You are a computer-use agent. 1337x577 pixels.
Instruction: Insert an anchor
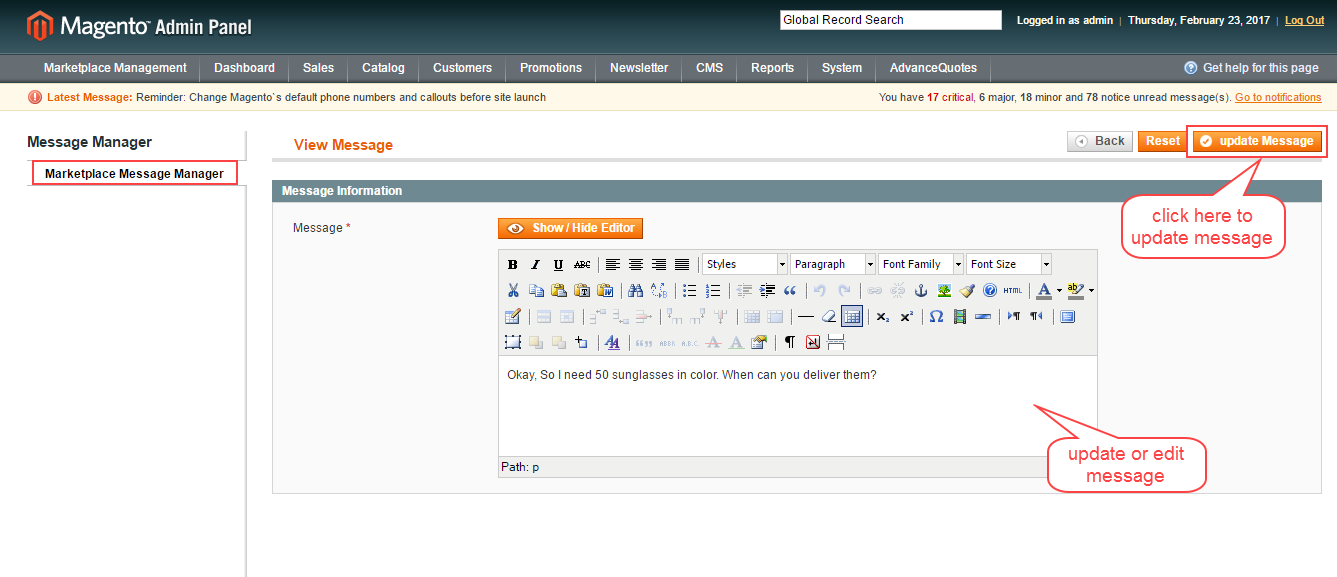point(921,290)
